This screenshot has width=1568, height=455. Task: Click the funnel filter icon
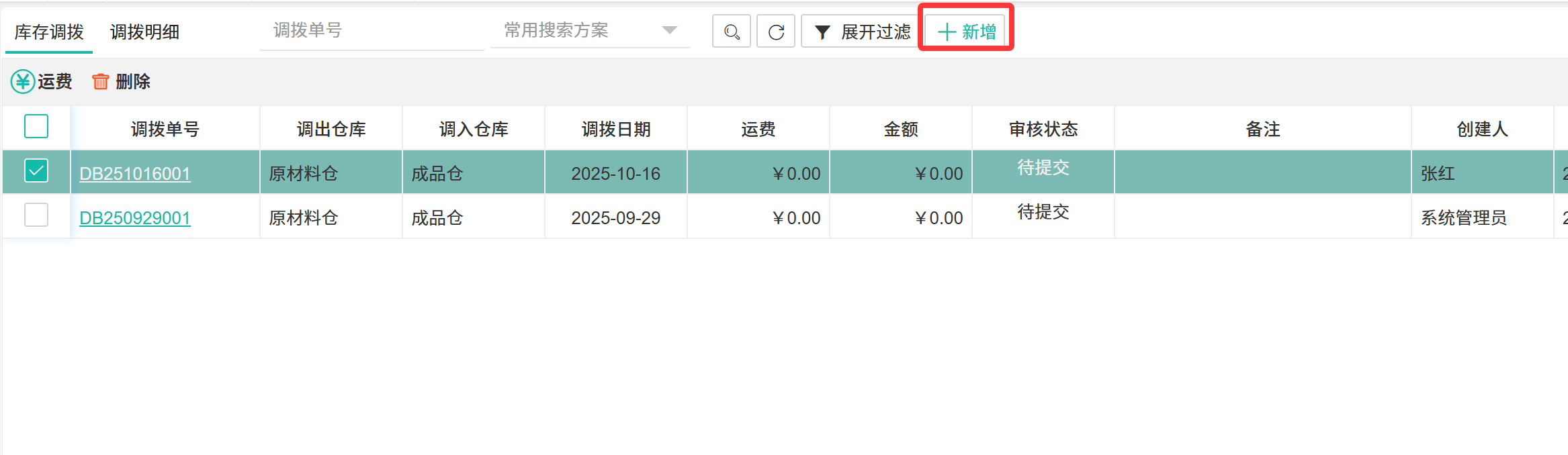click(x=822, y=32)
